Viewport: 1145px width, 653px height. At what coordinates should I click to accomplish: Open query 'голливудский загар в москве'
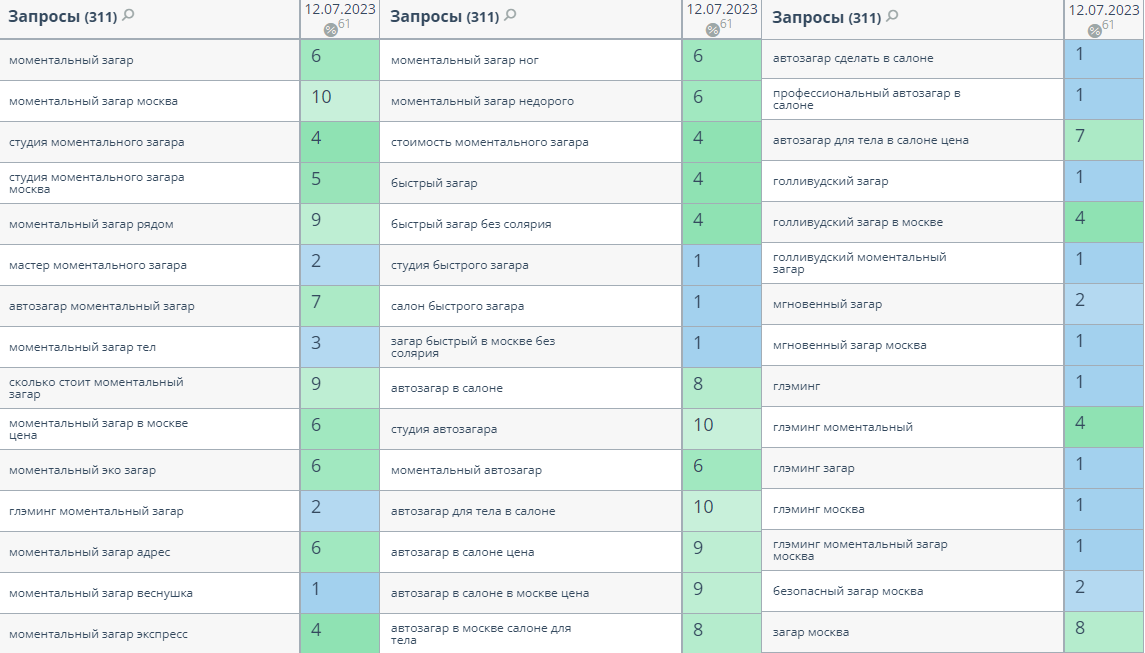click(858, 221)
